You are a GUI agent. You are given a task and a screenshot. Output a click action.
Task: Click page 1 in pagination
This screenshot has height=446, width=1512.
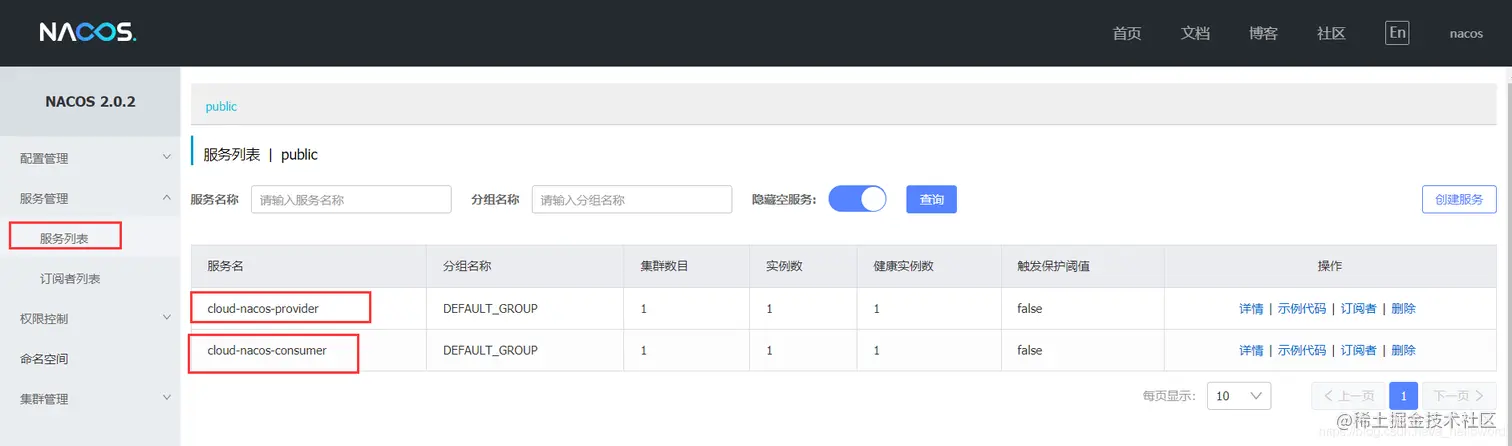pos(1403,395)
